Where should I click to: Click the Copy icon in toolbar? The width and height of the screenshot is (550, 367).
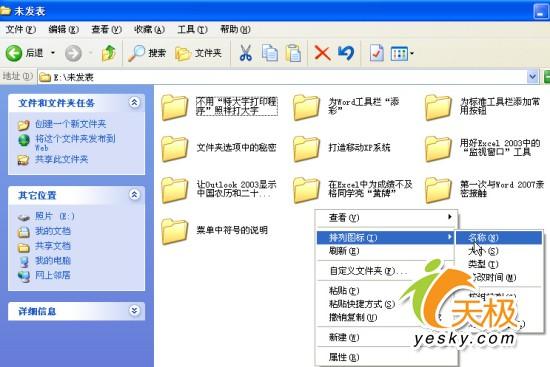pyautogui.click(x=270, y=53)
